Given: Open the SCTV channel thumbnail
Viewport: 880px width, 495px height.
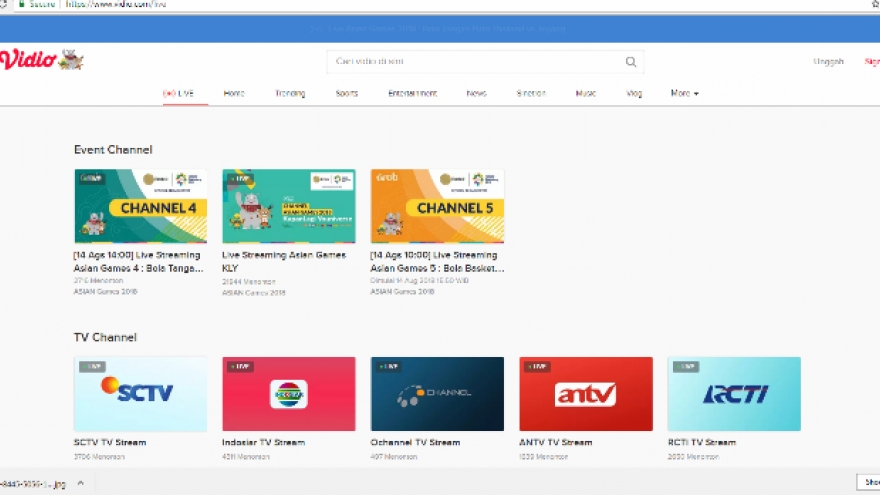Looking at the screenshot, I should [x=140, y=394].
